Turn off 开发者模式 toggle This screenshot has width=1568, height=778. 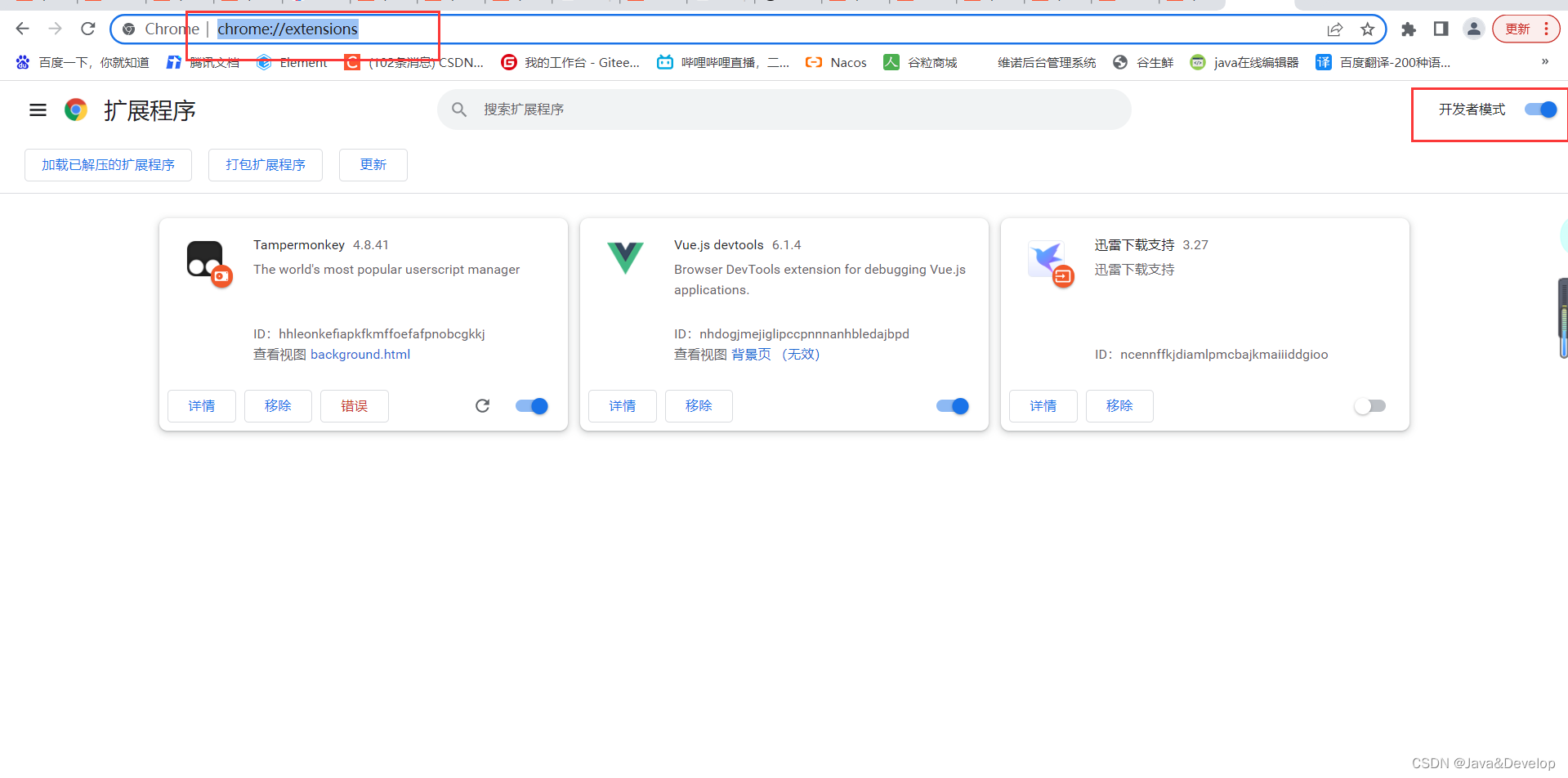pos(1541,110)
